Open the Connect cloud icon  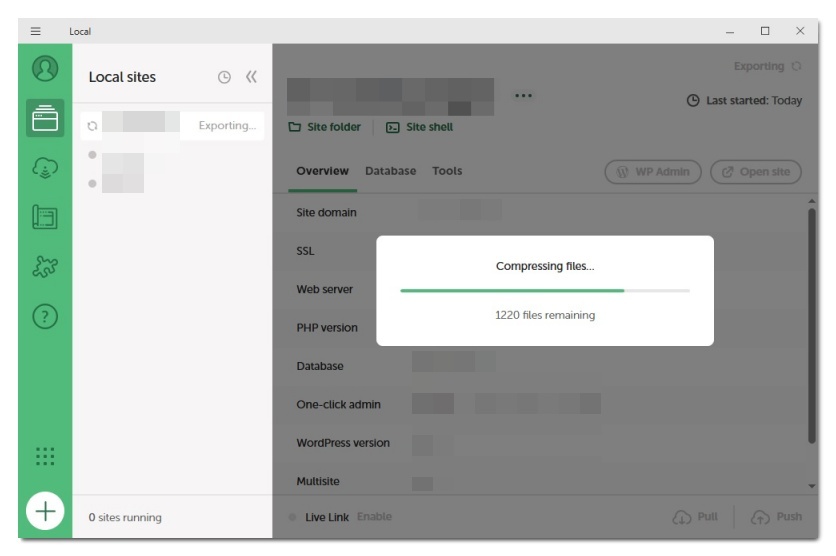45,168
